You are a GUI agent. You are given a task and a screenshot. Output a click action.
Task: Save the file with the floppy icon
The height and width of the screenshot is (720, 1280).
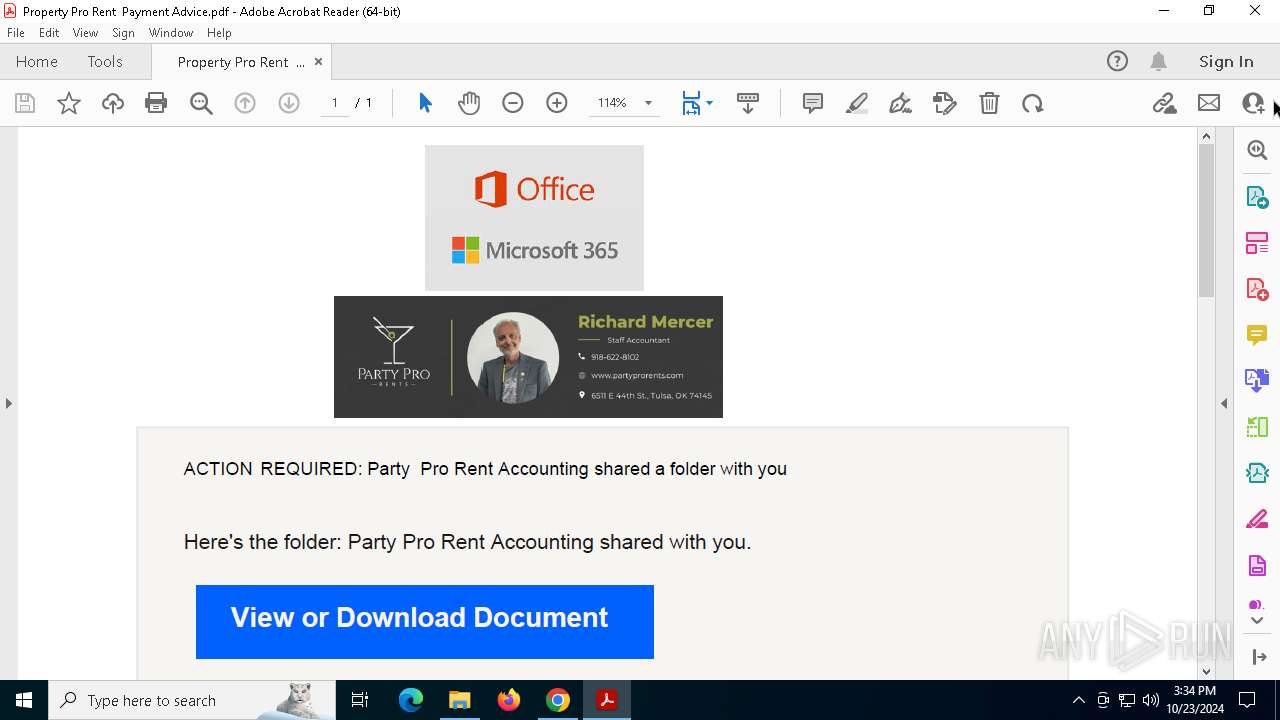(25, 103)
